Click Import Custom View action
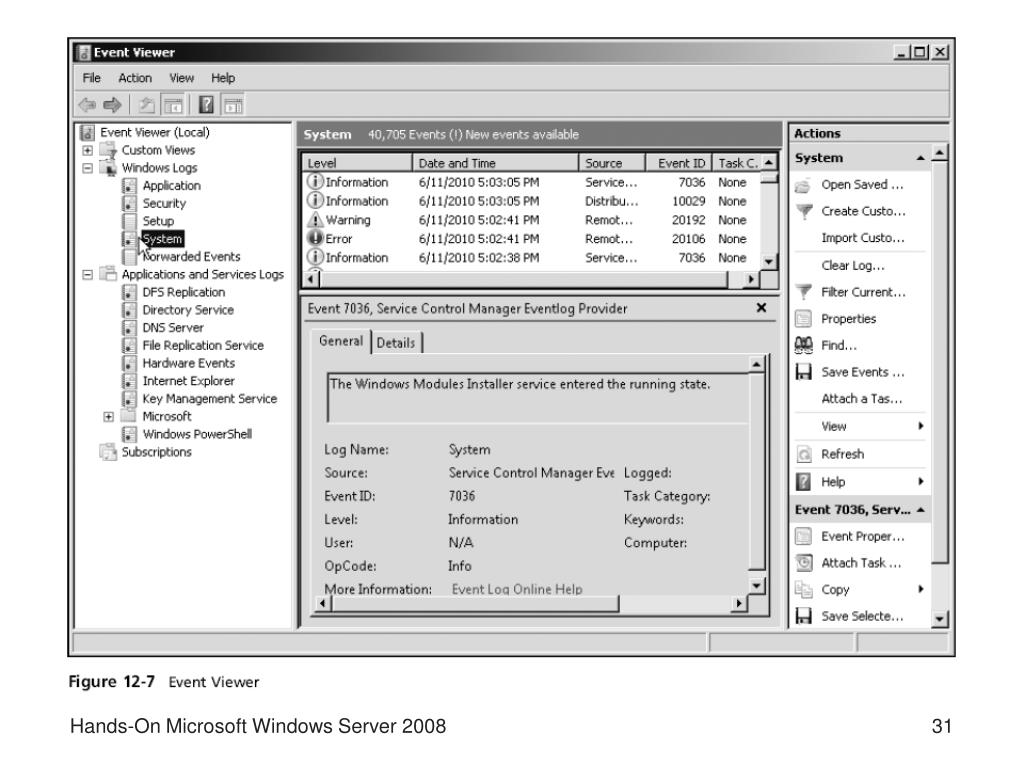 (x=863, y=238)
